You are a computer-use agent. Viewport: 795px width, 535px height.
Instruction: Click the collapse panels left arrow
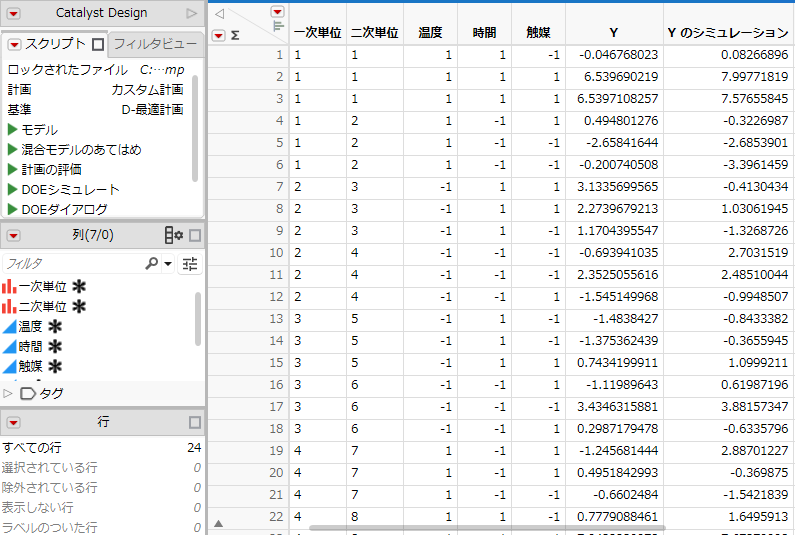click(x=219, y=14)
